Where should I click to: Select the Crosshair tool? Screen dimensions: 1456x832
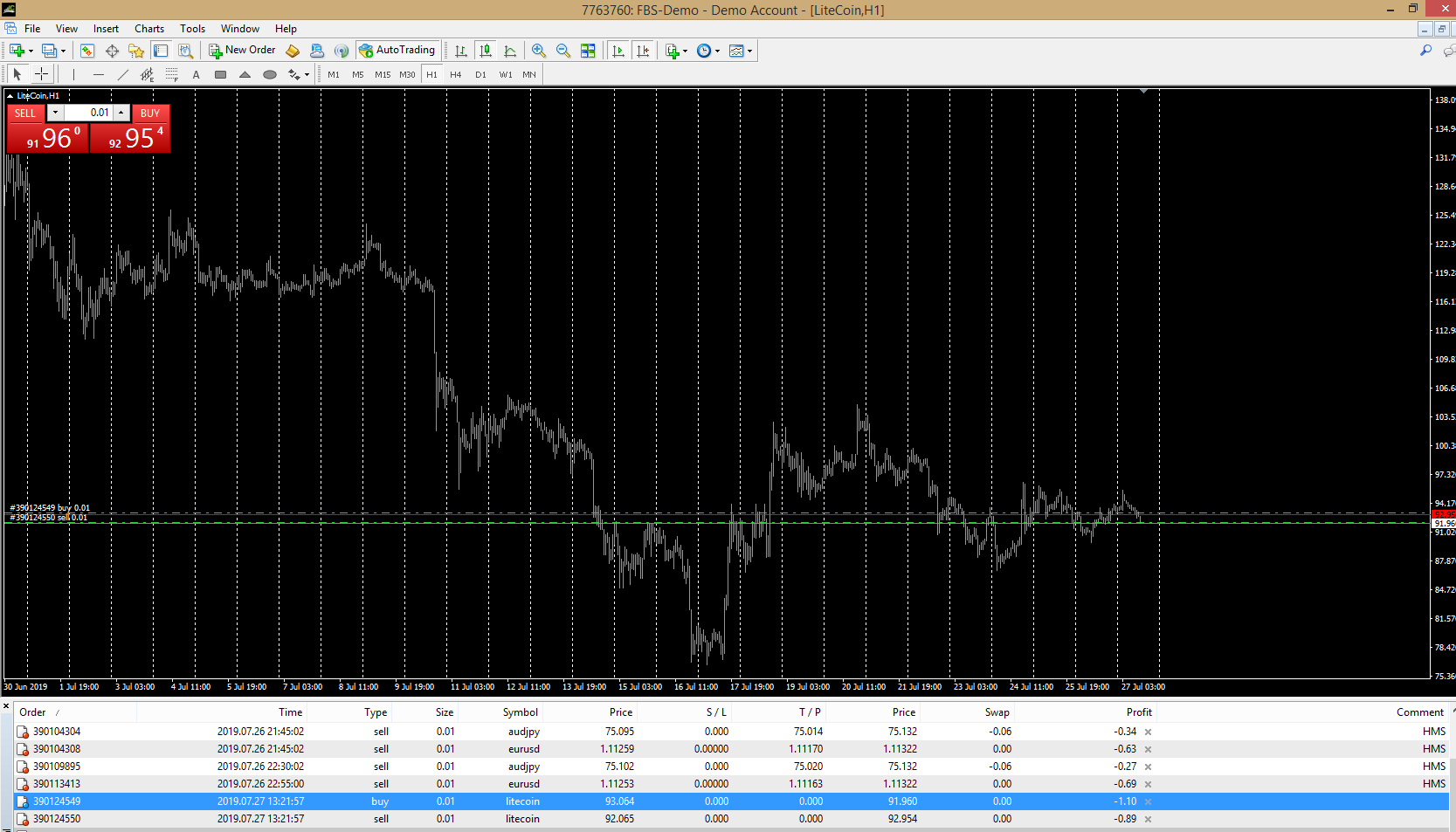pos(41,74)
